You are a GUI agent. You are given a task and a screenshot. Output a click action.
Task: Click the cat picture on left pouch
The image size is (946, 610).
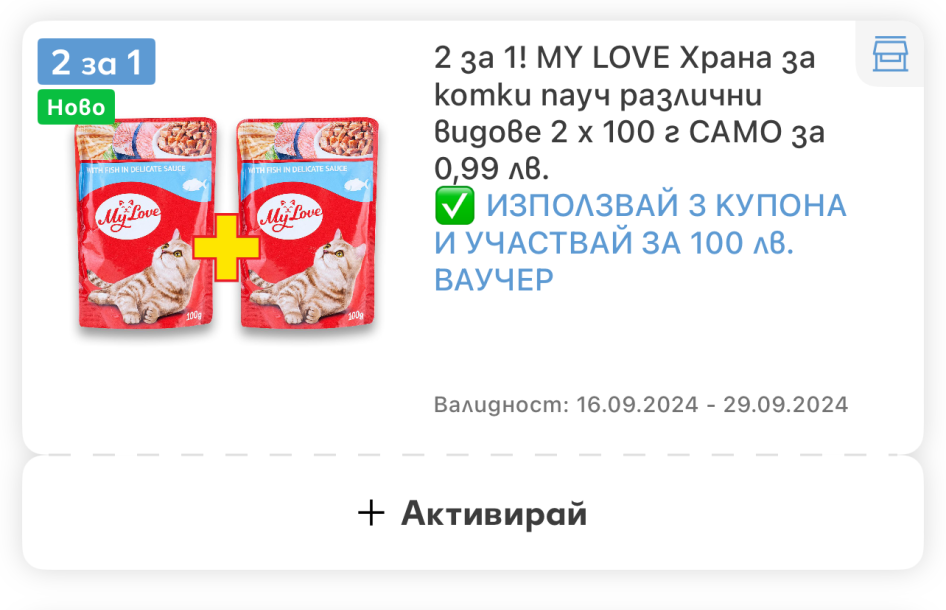point(147,278)
